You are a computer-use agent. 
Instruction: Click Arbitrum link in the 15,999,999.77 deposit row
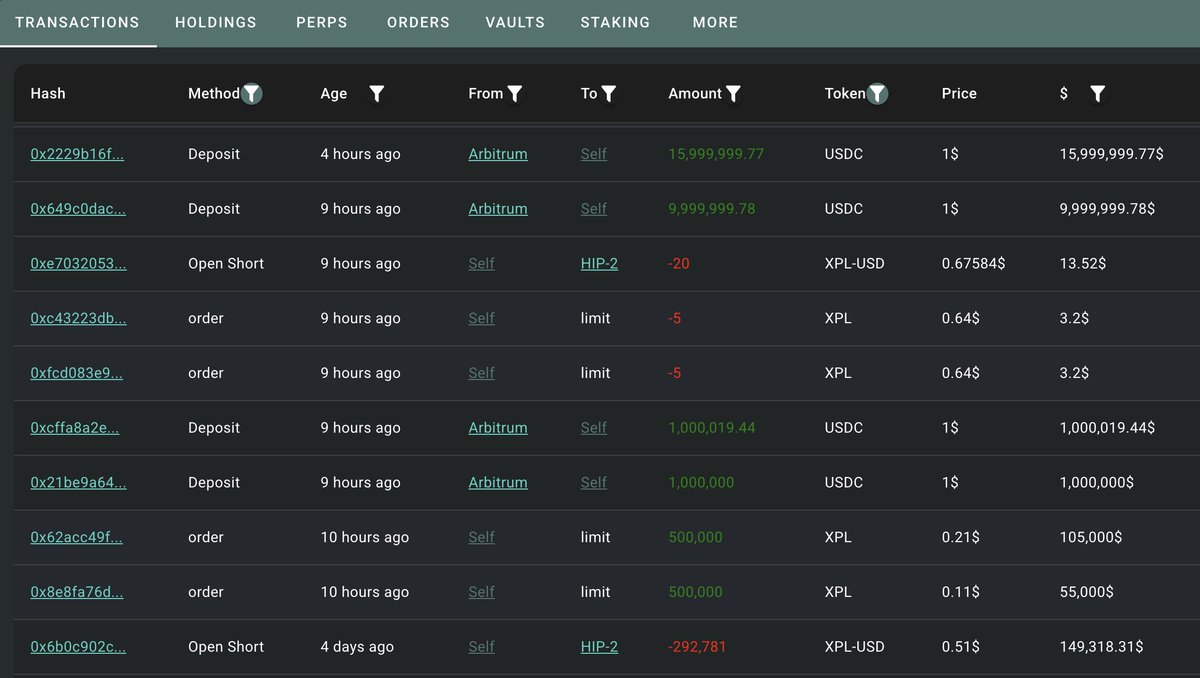pyautogui.click(x=498, y=154)
